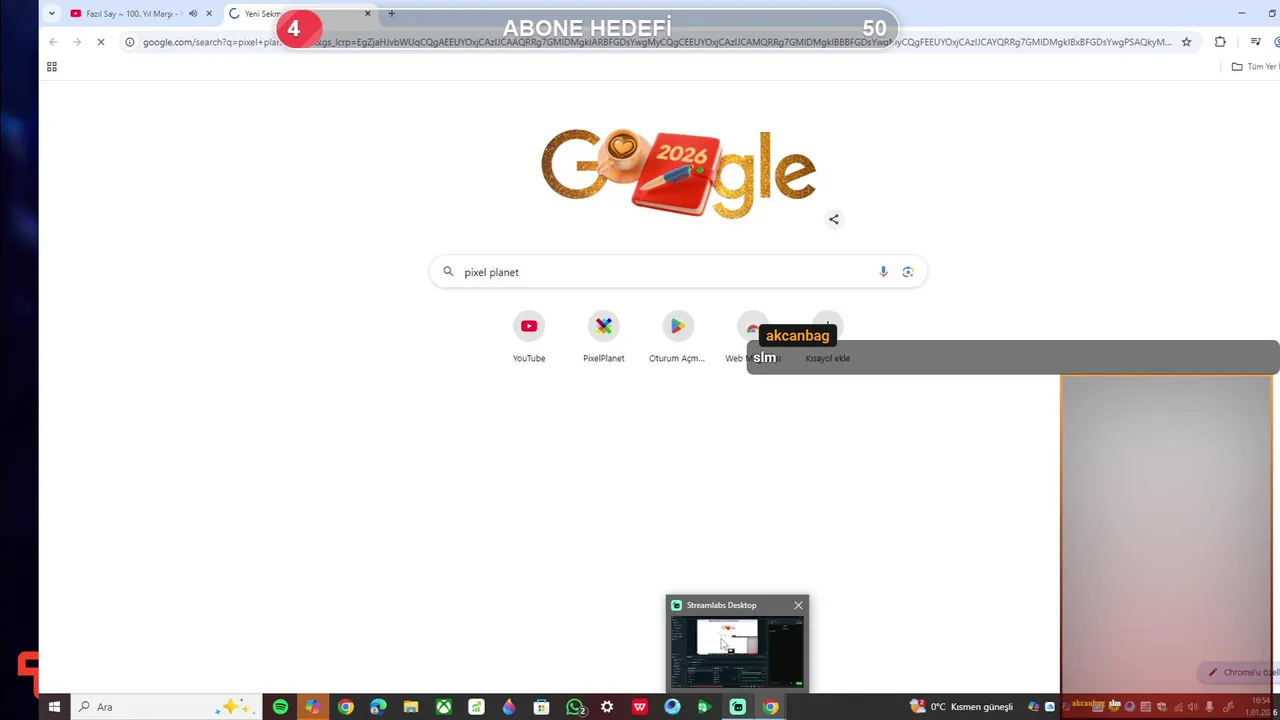This screenshot has height=720, width=1280.
Task: Open Copilot from the taskbar
Action: coord(313,707)
